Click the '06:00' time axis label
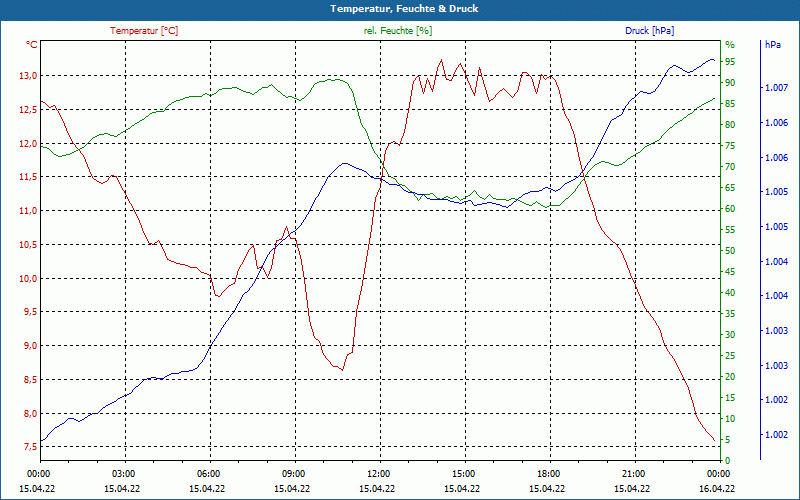800x500 pixels. tap(208, 473)
